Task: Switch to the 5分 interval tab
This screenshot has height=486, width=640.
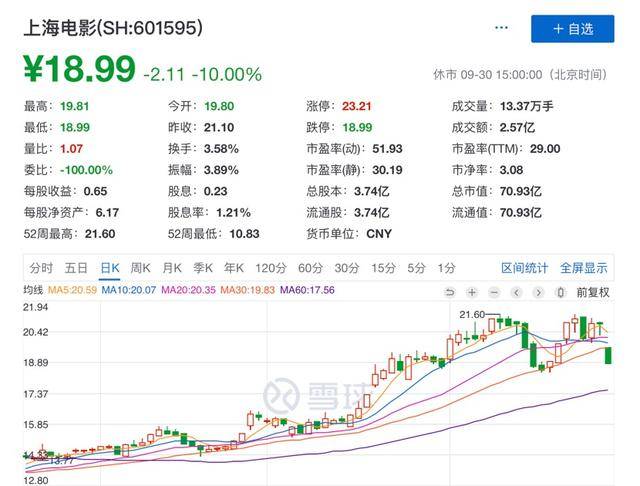Action: click(416, 268)
